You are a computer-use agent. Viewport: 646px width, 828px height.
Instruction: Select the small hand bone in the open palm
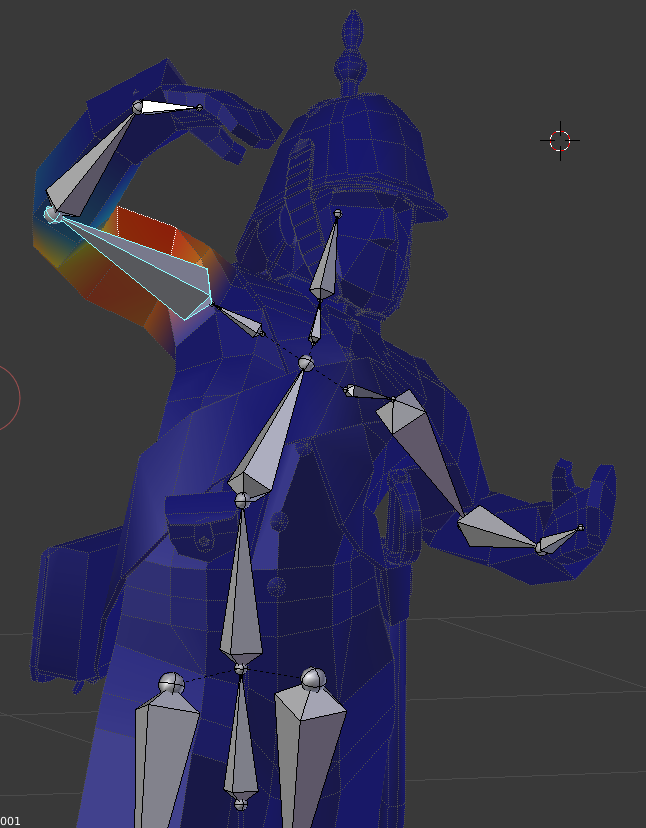point(560,540)
